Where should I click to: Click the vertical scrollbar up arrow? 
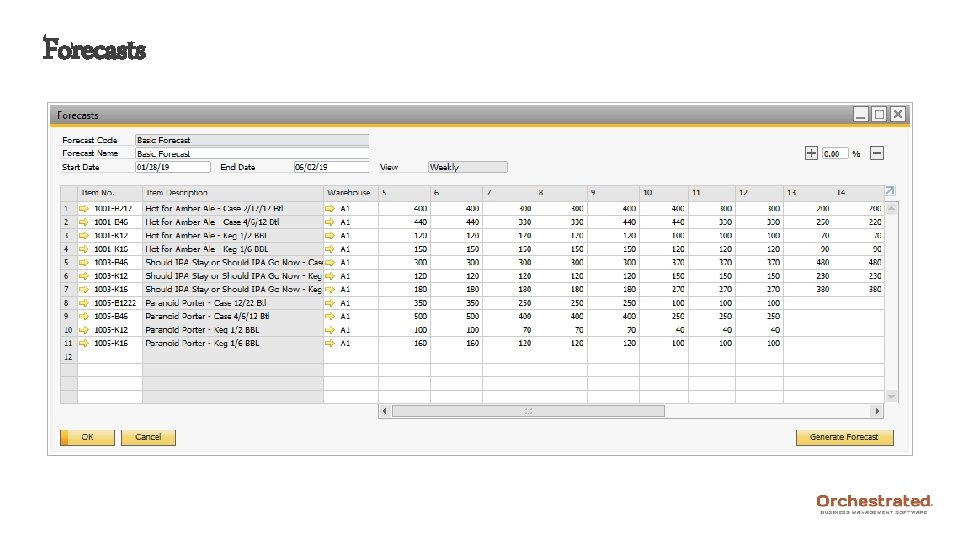click(x=891, y=209)
